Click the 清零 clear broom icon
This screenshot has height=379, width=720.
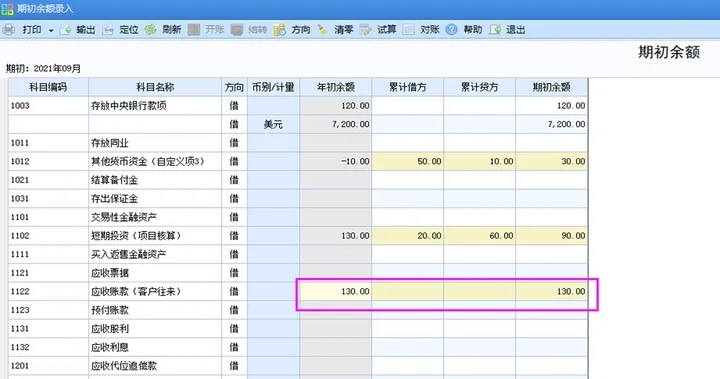point(323,30)
